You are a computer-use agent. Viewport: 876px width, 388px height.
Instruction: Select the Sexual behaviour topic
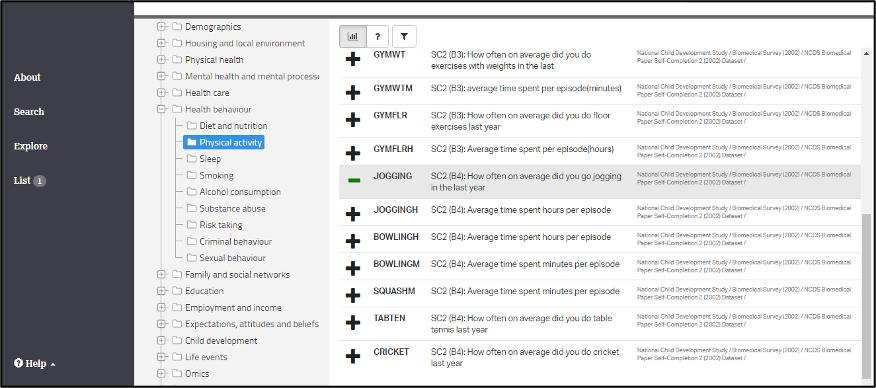click(x=232, y=258)
